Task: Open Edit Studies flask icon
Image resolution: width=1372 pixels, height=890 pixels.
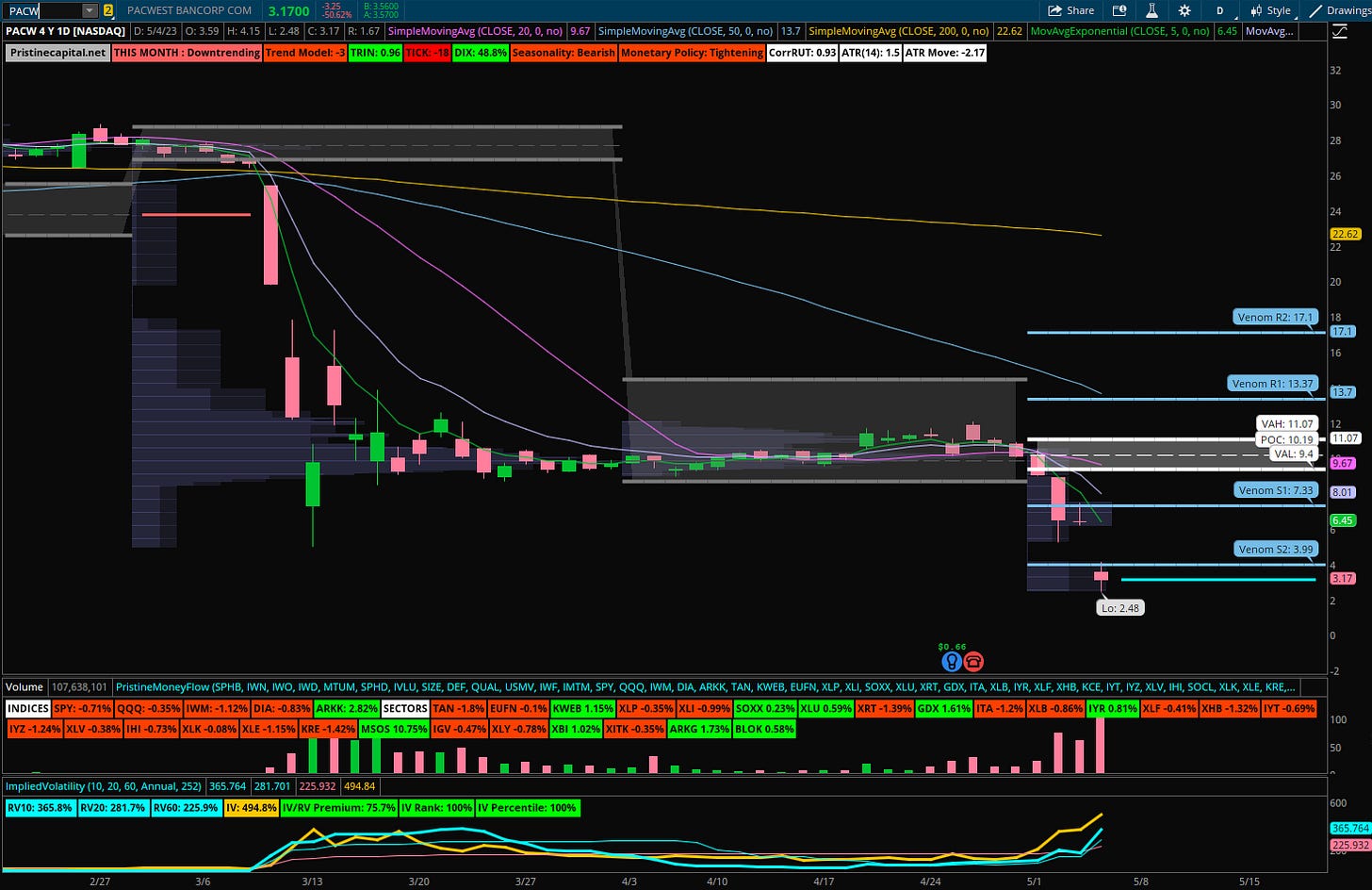Action: click(x=1151, y=10)
